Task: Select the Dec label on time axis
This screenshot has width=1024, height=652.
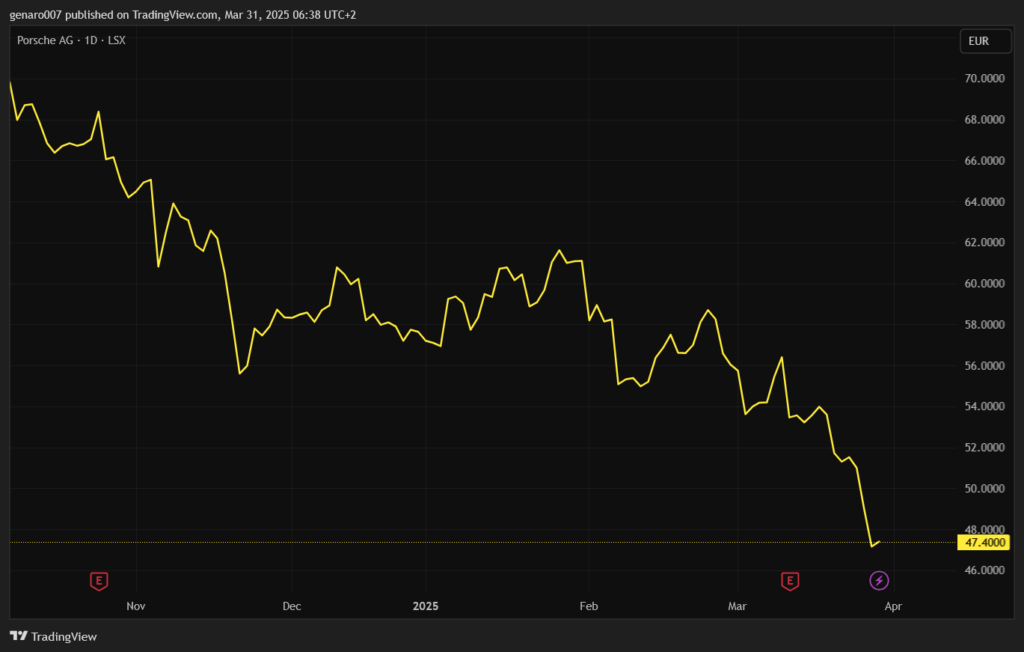Action: [x=291, y=606]
